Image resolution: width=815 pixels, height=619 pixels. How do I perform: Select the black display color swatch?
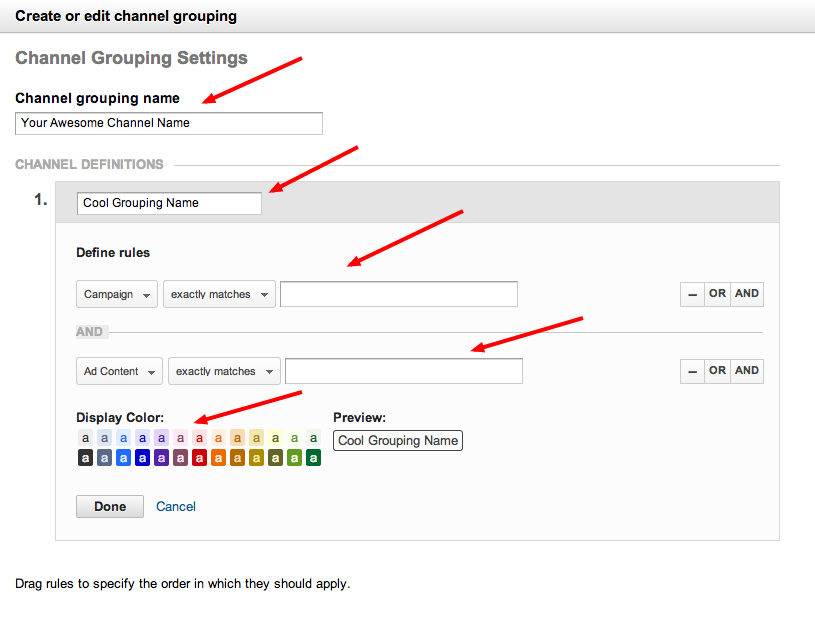click(x=85, y=458)
